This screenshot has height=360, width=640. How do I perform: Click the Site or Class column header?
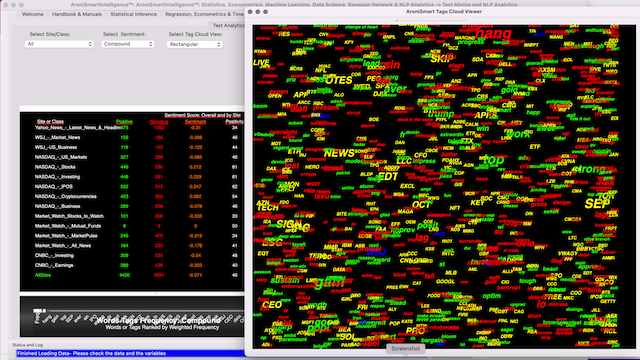click(50, 122)
